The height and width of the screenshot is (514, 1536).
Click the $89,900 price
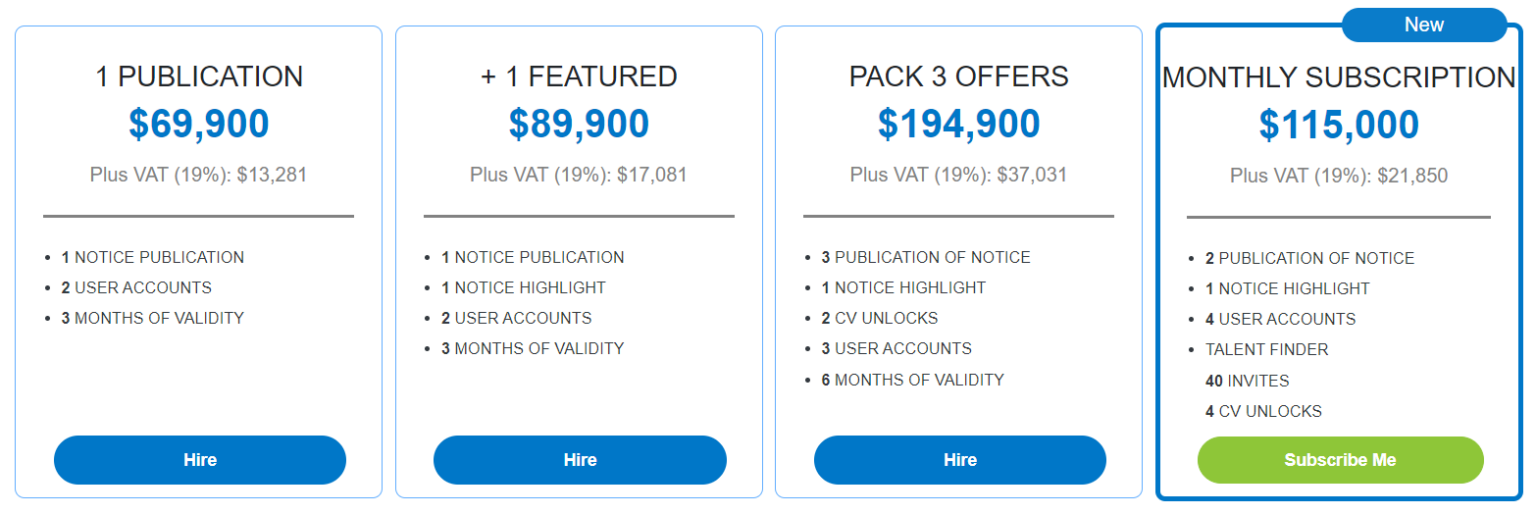[x=579, y=124]
